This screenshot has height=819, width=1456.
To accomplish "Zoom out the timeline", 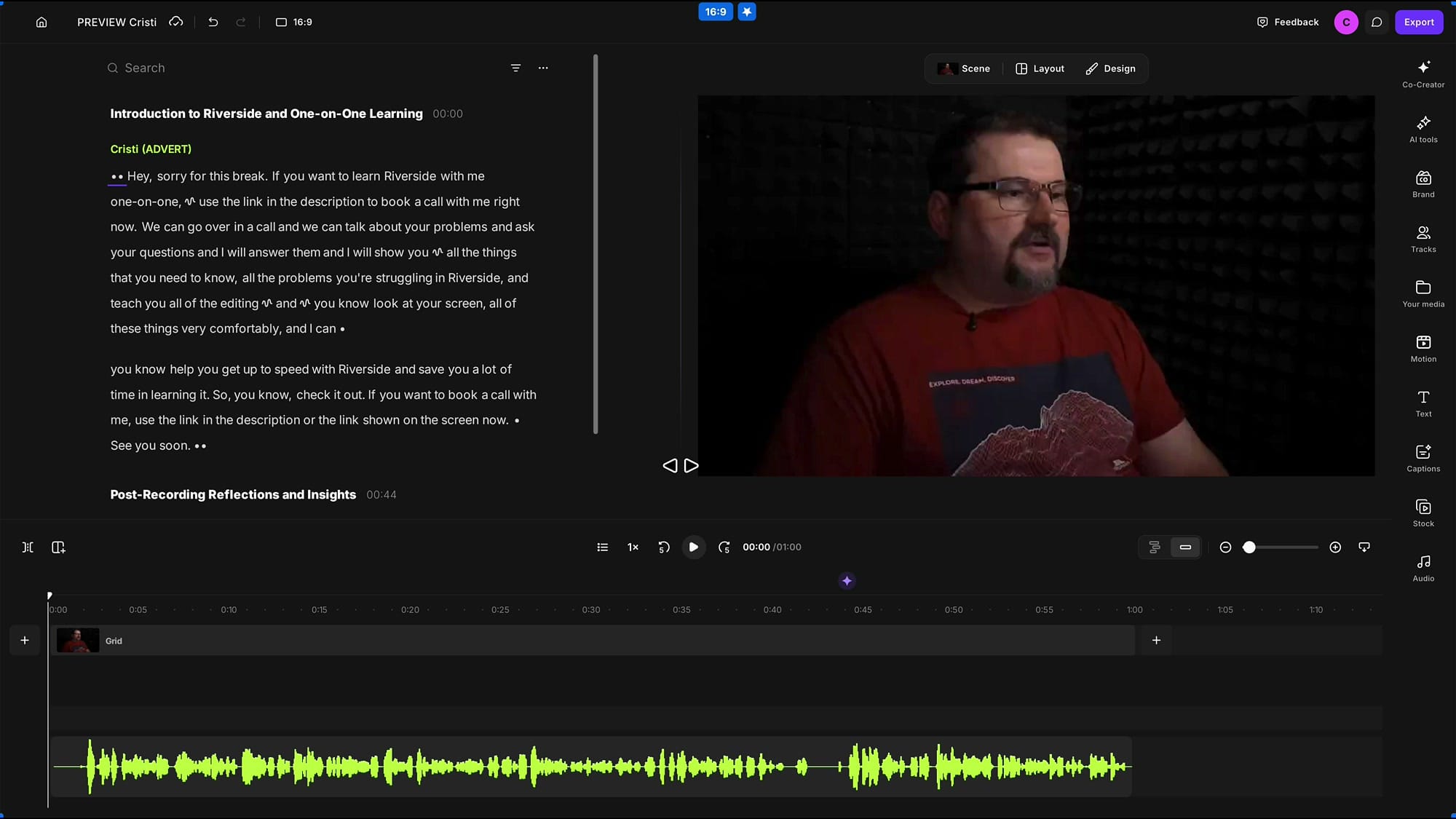I will tap(1225, 547).
